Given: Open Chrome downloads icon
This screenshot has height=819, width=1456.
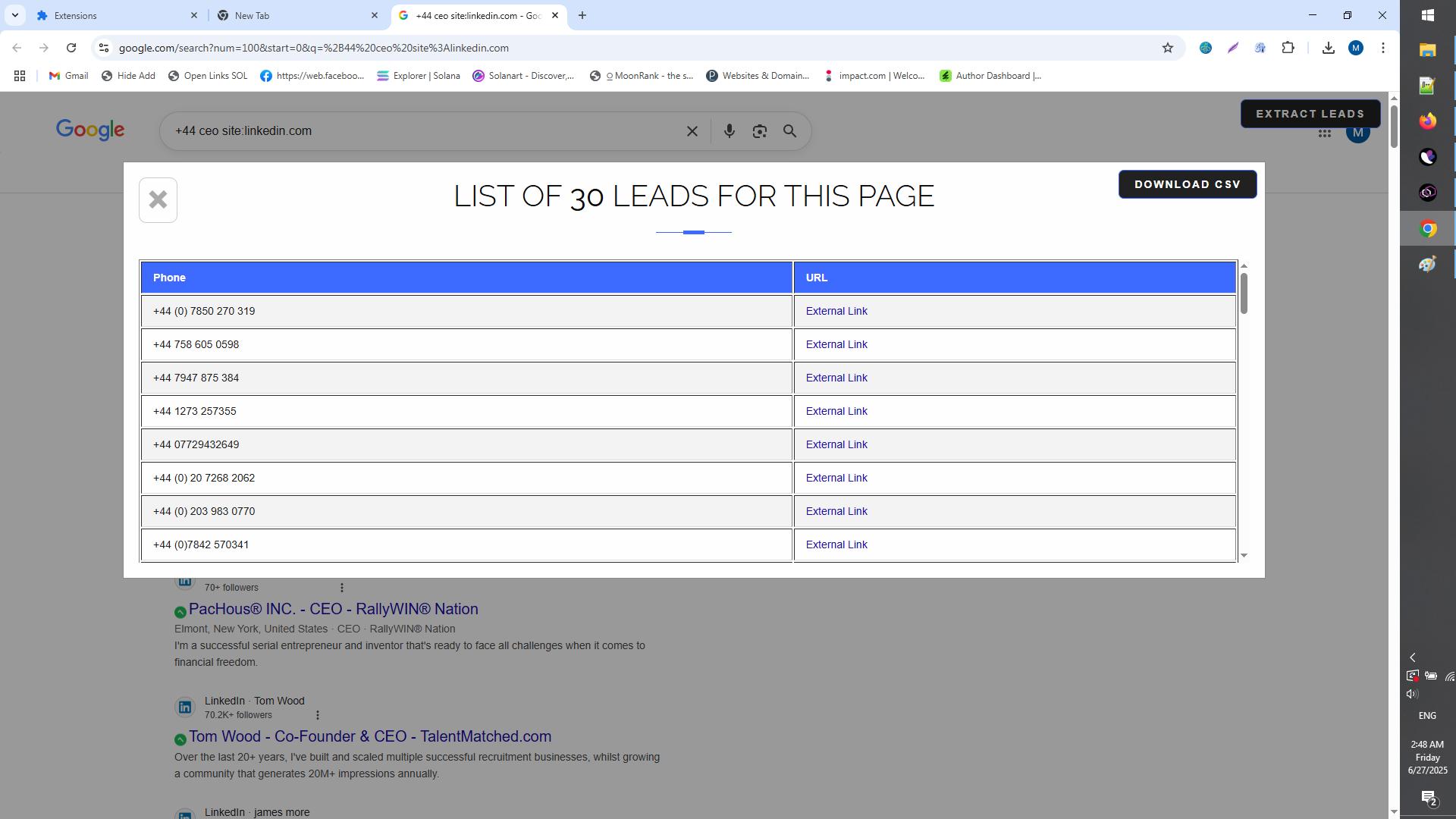Looking at the screenshot, I should [x=1328, y=48].
